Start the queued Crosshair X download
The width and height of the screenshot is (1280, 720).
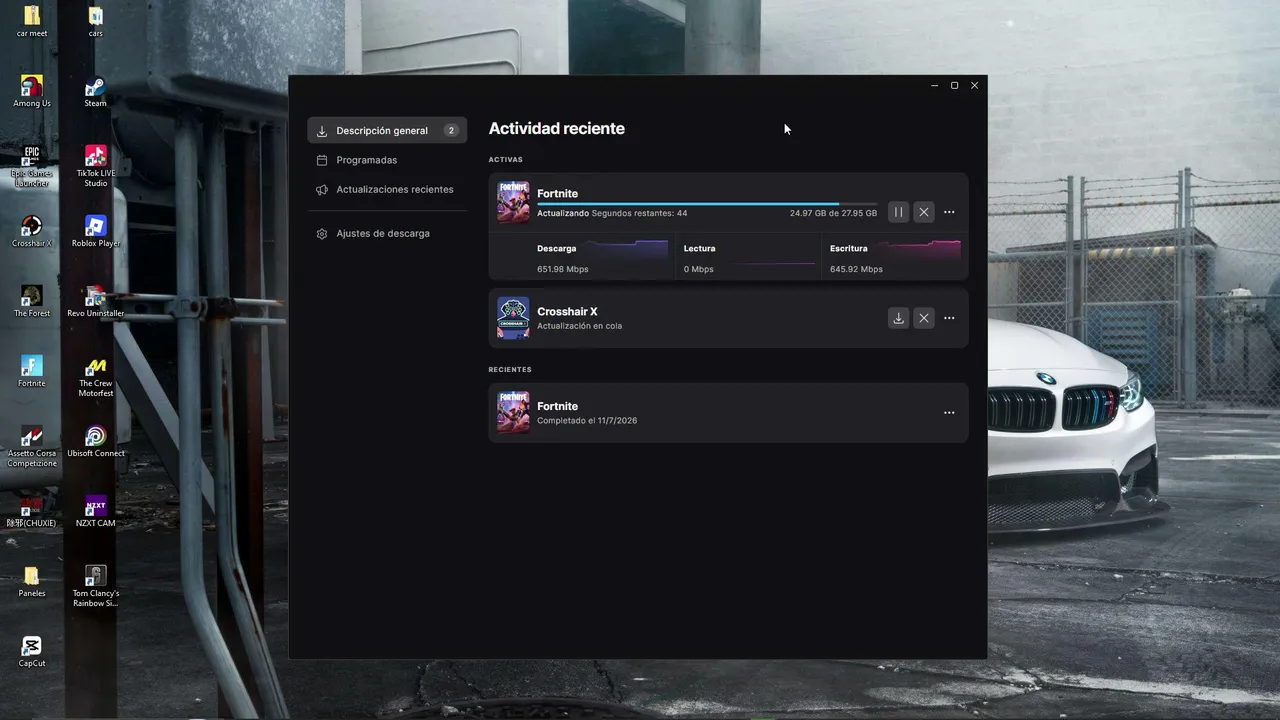click(x=898, y=318)
